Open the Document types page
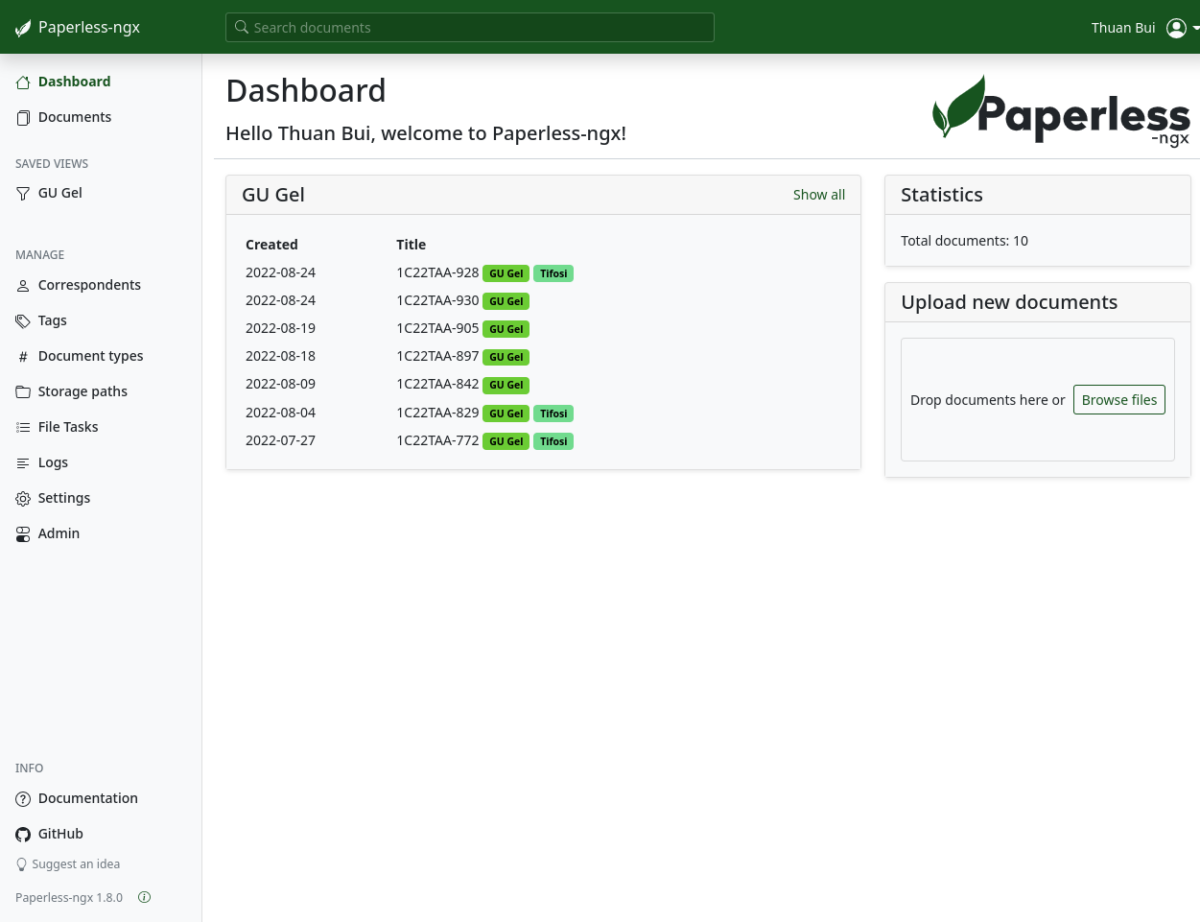The width and height of the screenshot is (1200, 922). pos(91,356)
